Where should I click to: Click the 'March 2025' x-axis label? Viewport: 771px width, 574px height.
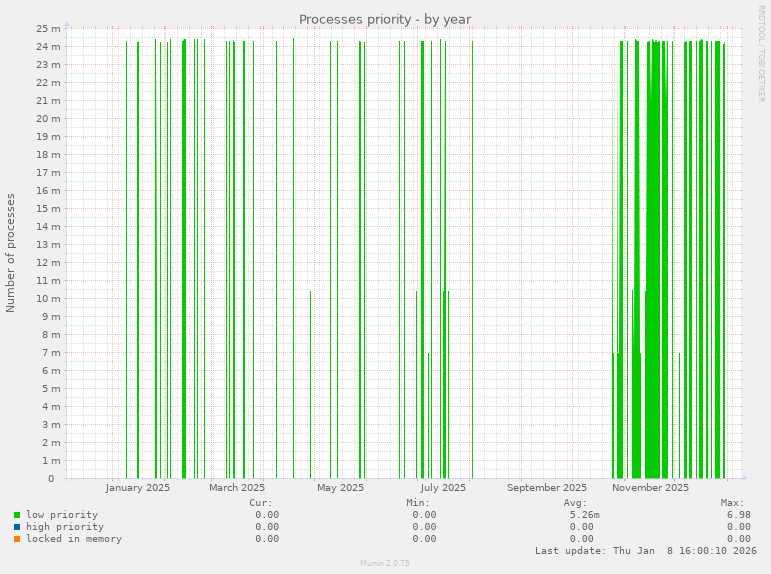click(x=237, y=488)
